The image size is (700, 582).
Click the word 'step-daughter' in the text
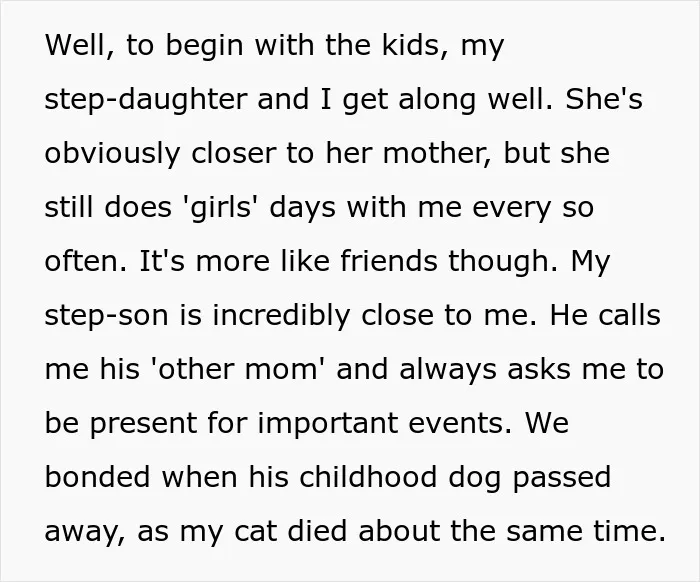[146, 100]
